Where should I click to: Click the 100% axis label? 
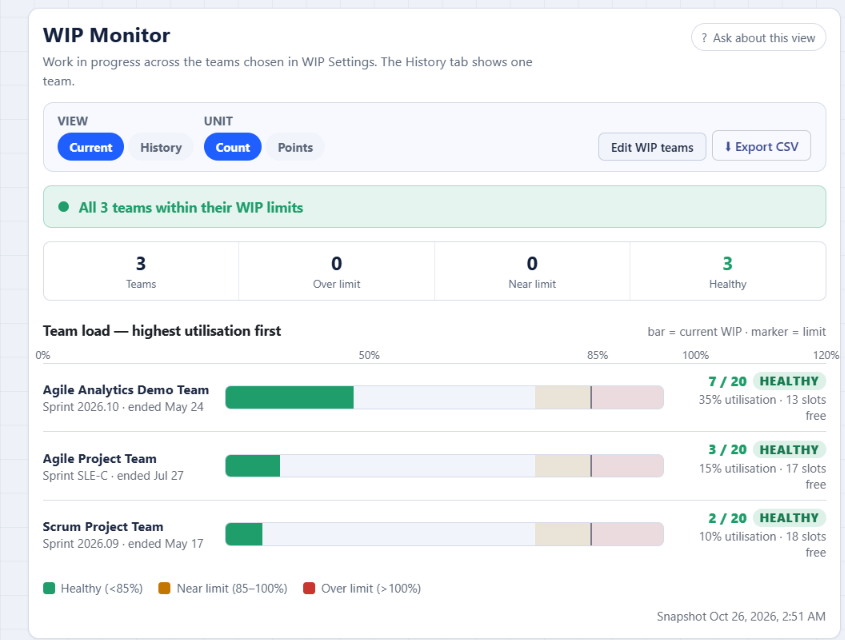pos(696,356)
